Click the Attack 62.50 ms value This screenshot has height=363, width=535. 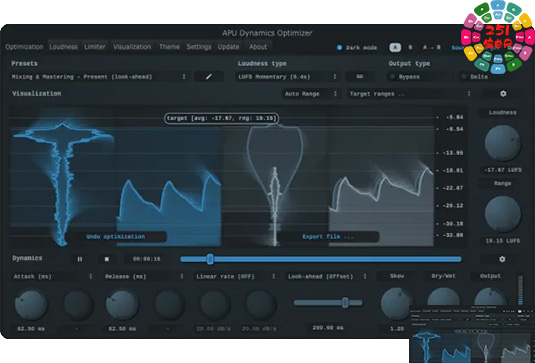coord(31,329)
